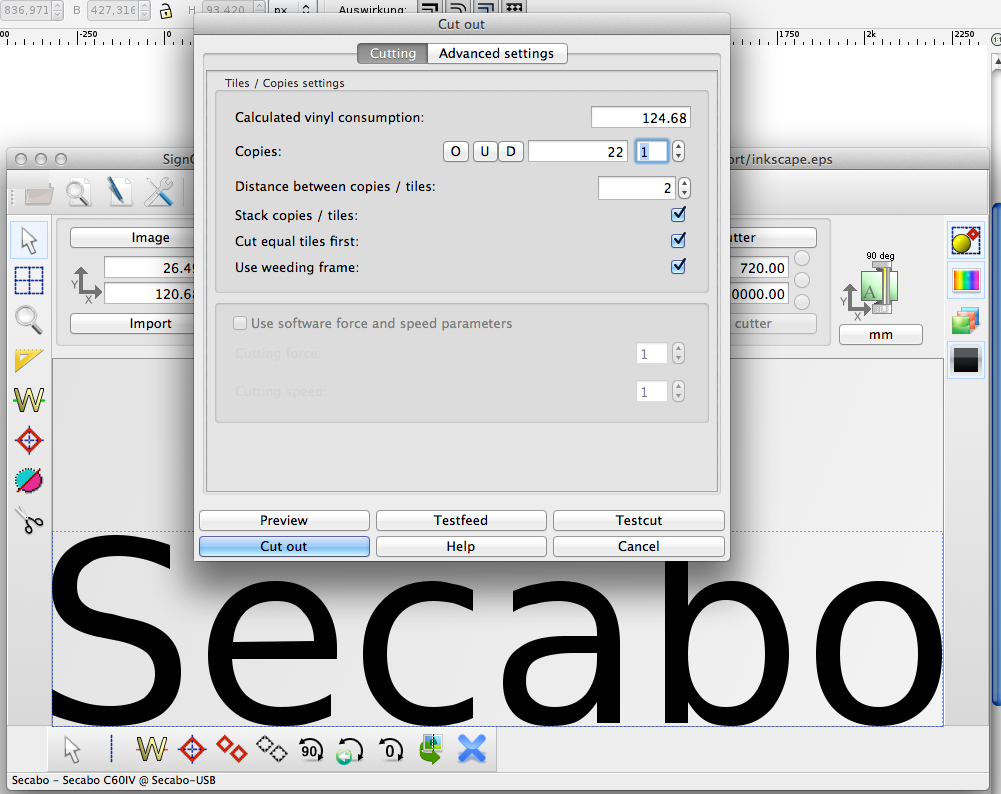The height and width of the screenshot is (794, 1001).
Task: Click the D copies button
Action: tap(511, 151)
